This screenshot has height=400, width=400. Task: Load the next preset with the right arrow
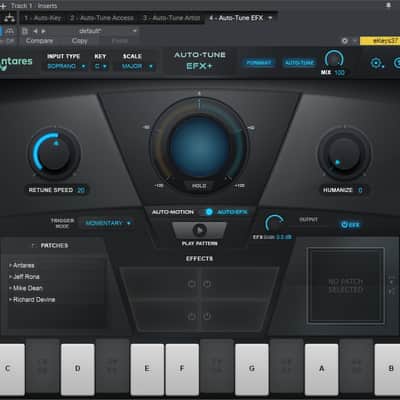(x=43, y=31)
